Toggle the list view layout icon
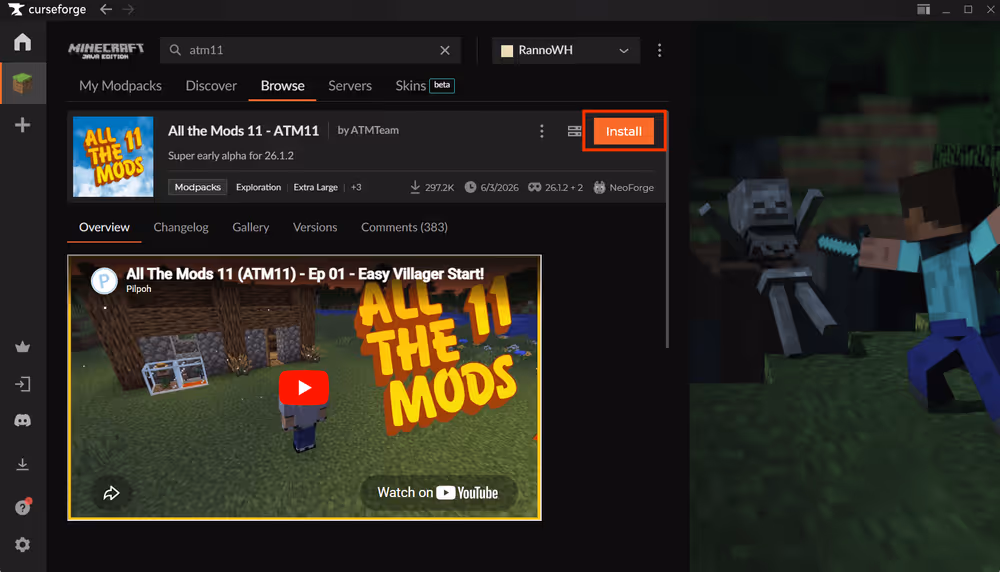 [574, 131]
